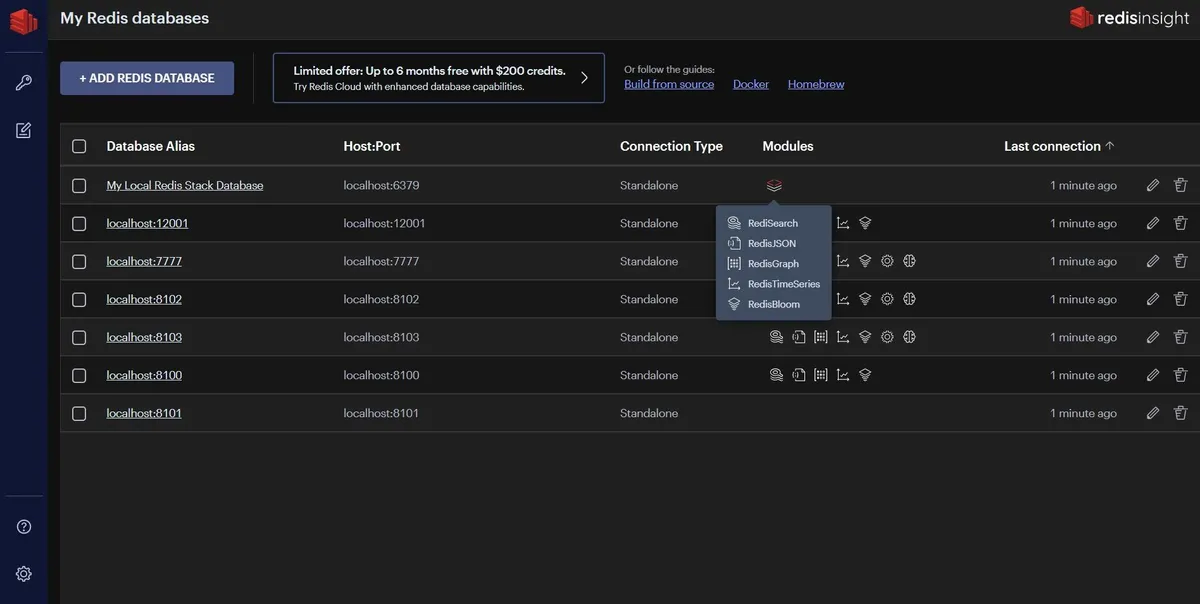Viewport: 1200px width, 604px height.
Task: Select the RediSearch module icon in tooltip
Action: click(x=732, y=221)
